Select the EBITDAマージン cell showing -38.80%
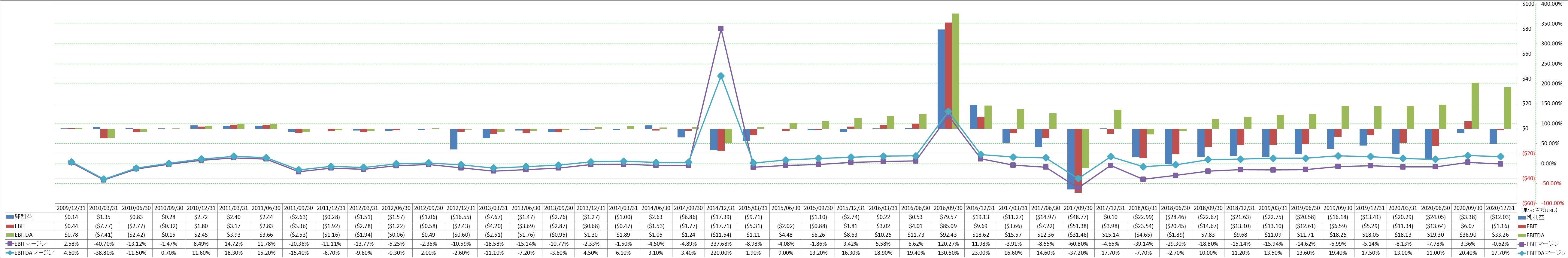 (x=104, y=253)
